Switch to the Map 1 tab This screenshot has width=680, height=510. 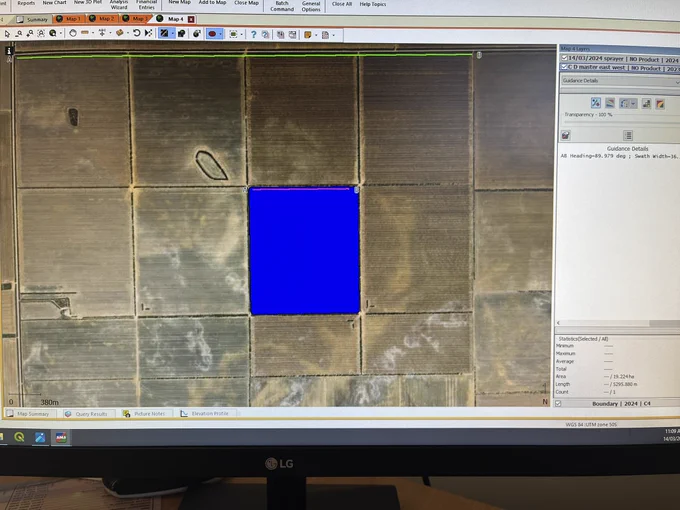click(x=69, y=19)
